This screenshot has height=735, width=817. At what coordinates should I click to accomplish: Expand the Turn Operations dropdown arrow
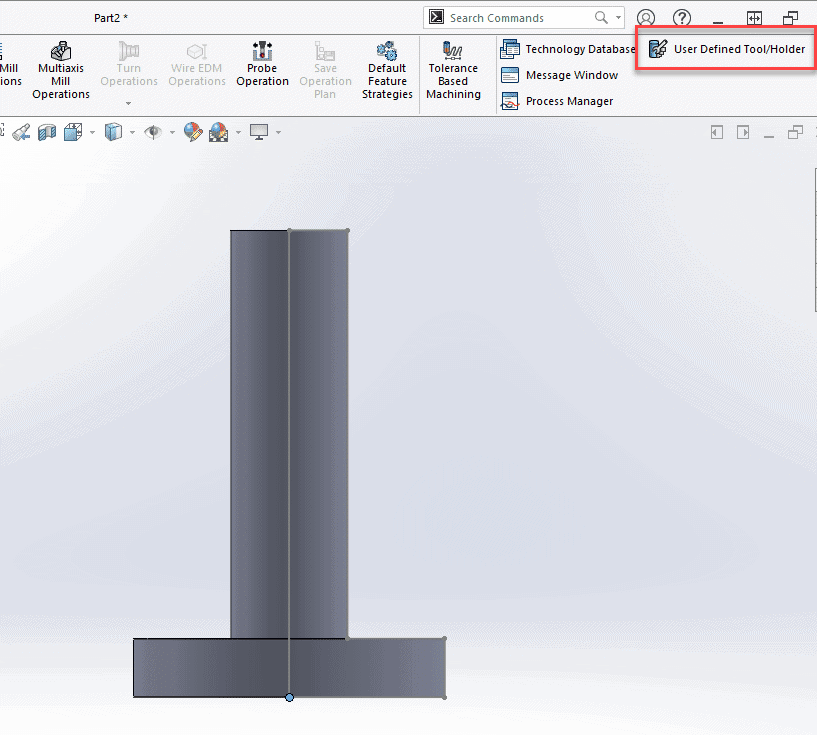tap(128, 103)
